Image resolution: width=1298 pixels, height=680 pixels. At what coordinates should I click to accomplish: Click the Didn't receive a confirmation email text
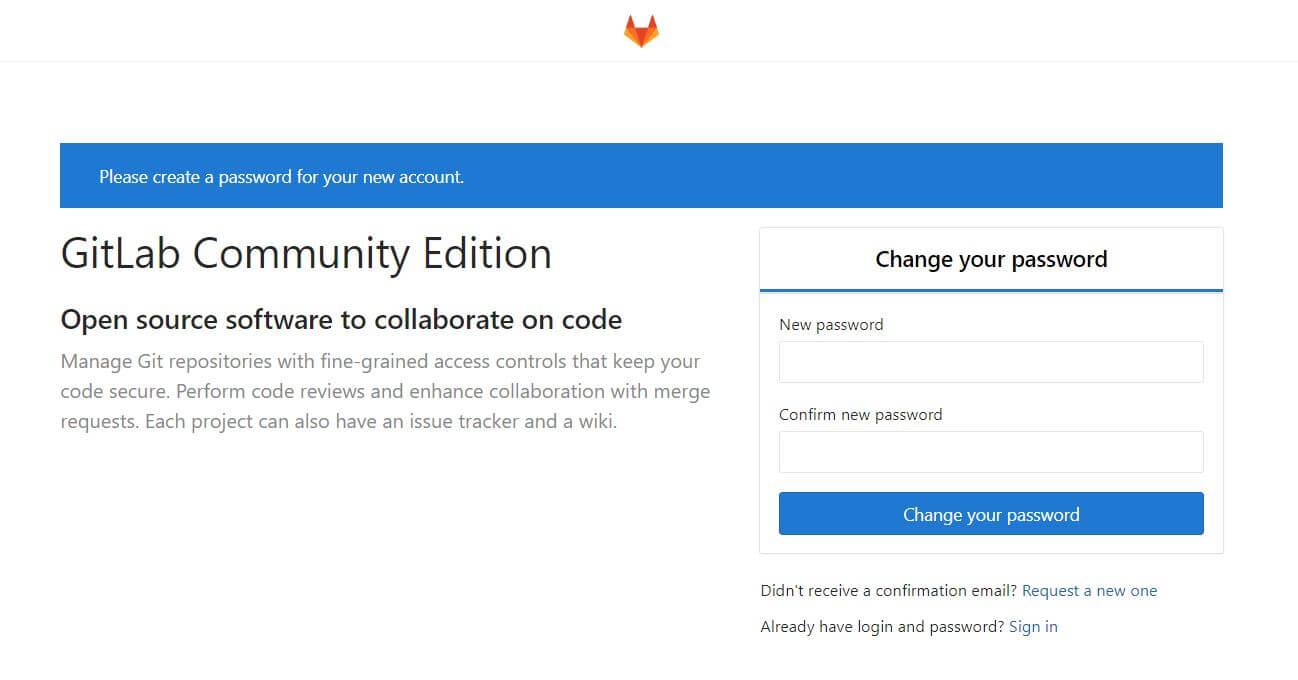888,591
